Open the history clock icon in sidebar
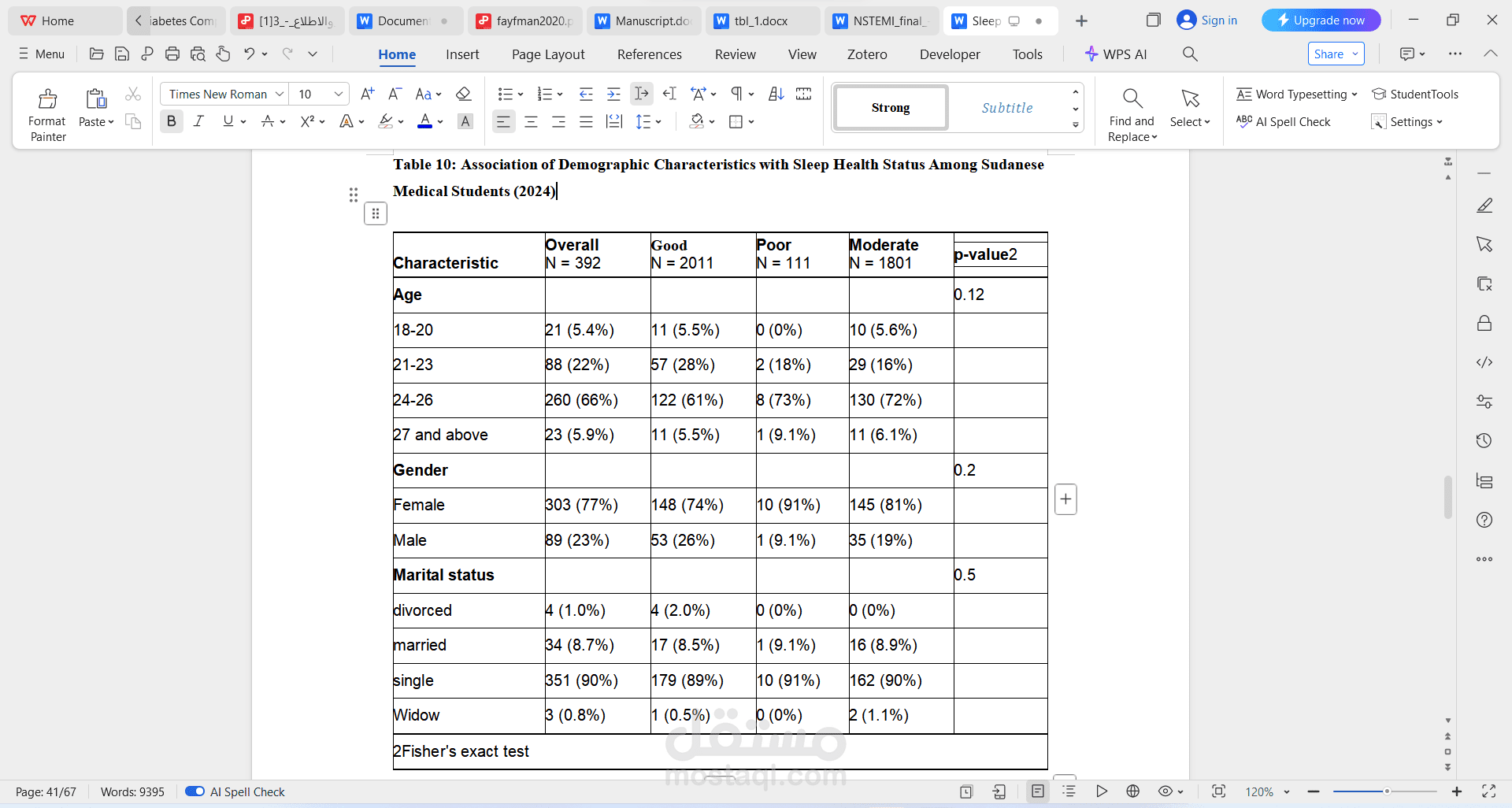 [1484, 440]
